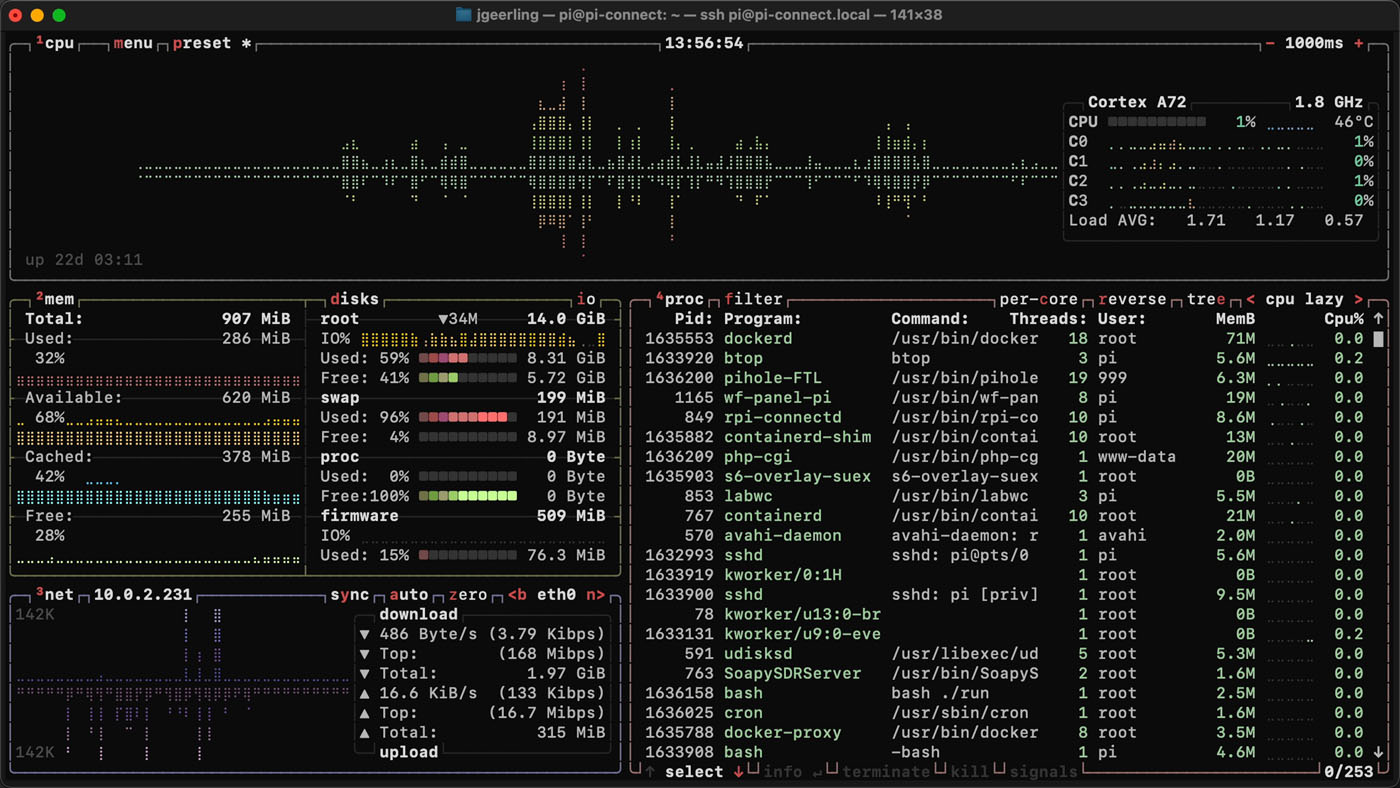Click "filter" to start typing a process filter
Image resolution: width=1400 pixels, height=788 pixels.
(x=753, y=298)
